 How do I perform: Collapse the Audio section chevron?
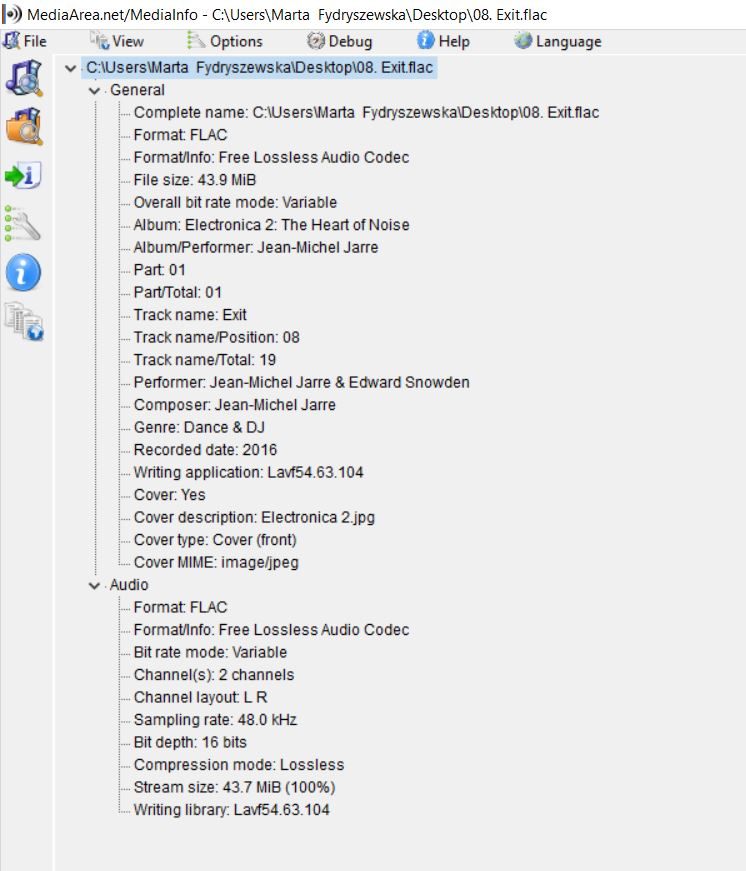(94, 585)
